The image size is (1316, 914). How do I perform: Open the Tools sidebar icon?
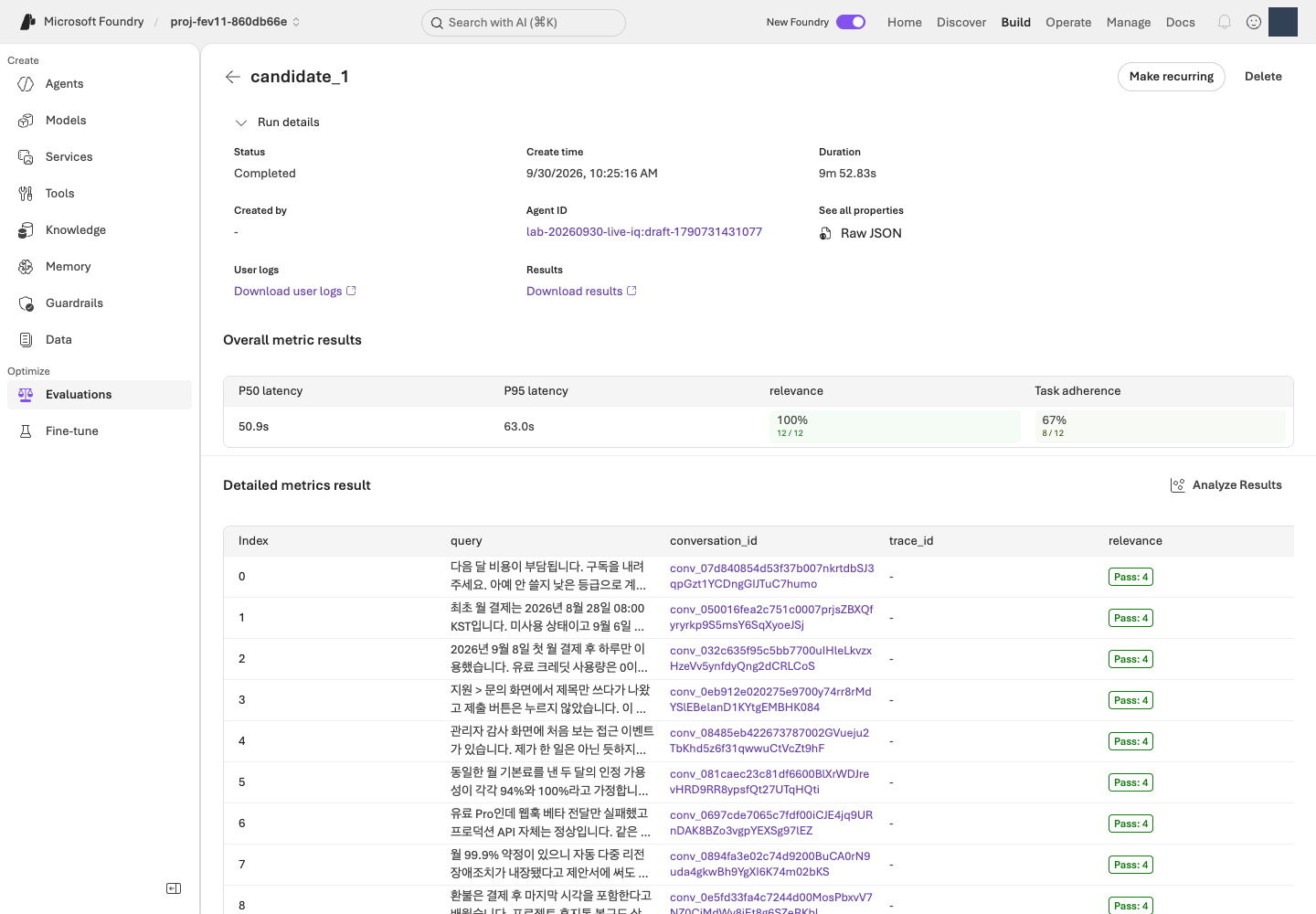click(26, 194)
